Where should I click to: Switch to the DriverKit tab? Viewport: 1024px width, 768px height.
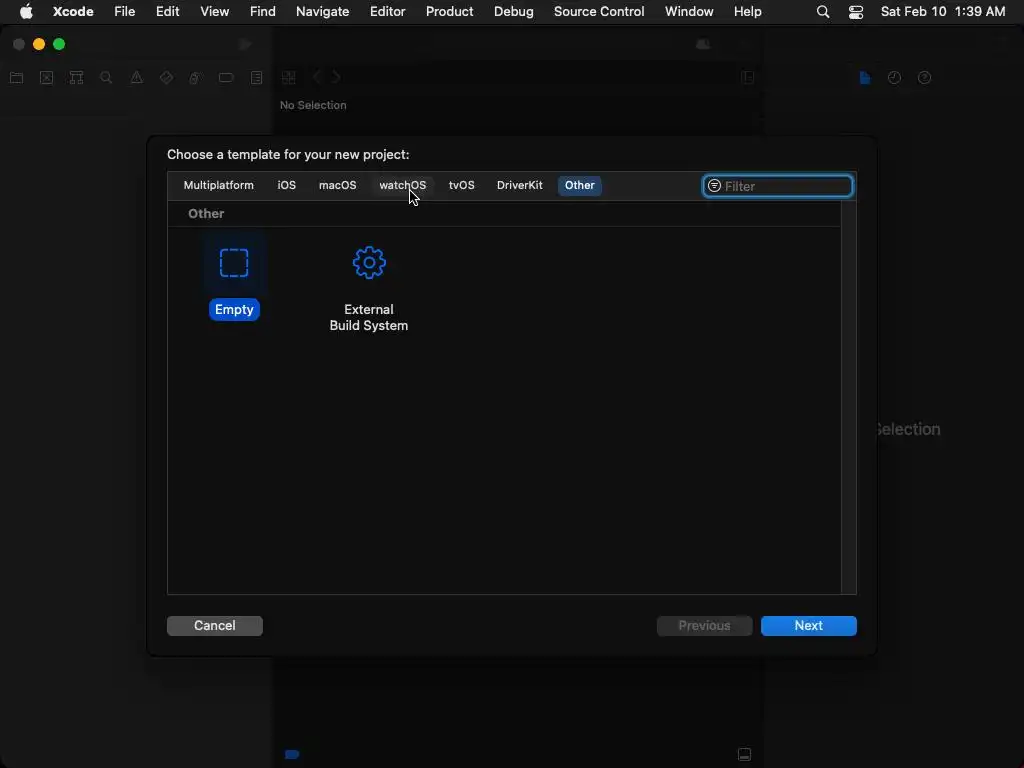520,185
